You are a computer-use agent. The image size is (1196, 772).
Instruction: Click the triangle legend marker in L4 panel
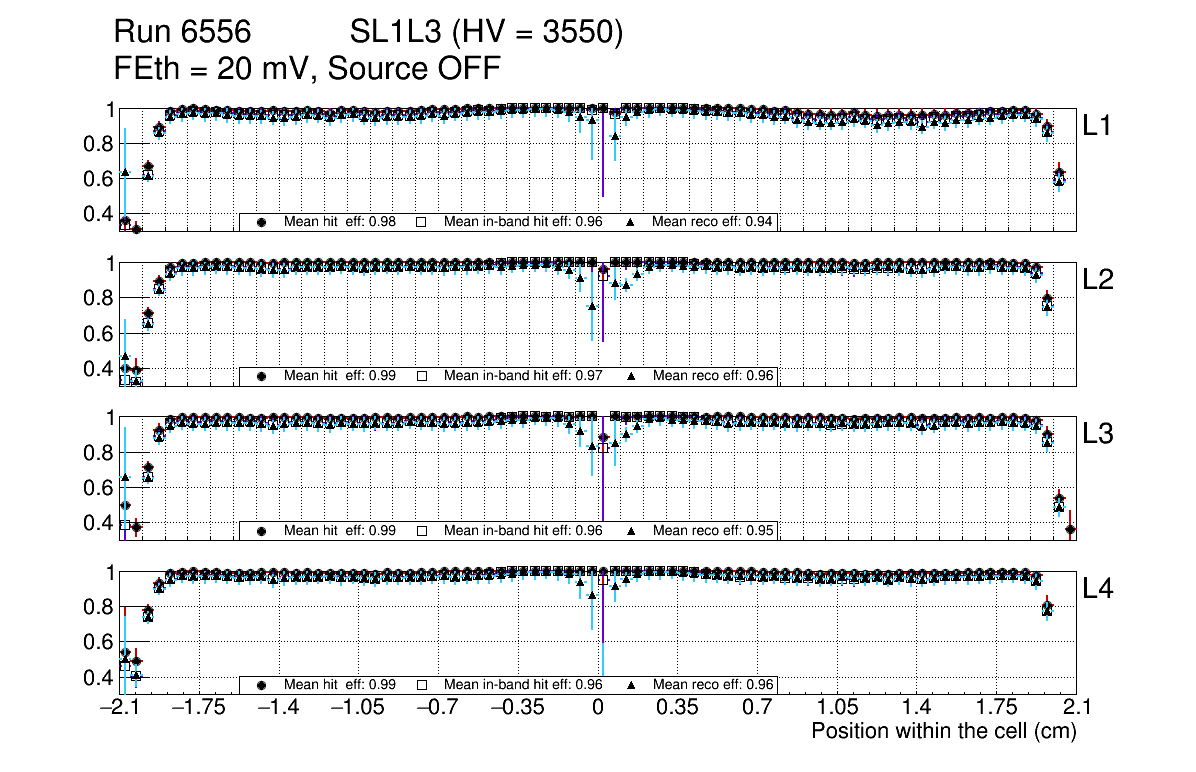click(632, 685)
